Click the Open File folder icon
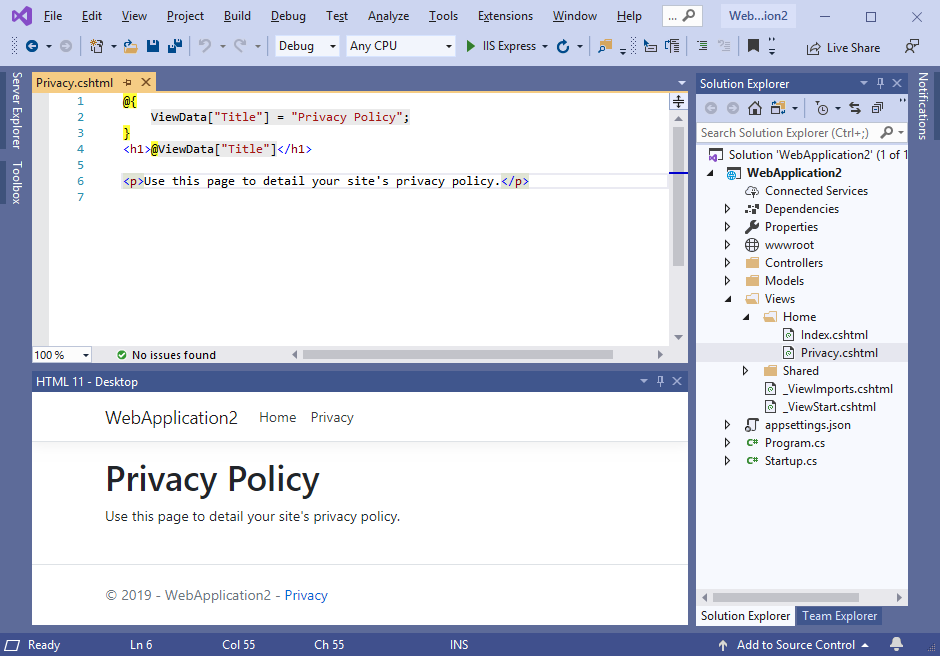The image size is (940, 656). (130, 46)
